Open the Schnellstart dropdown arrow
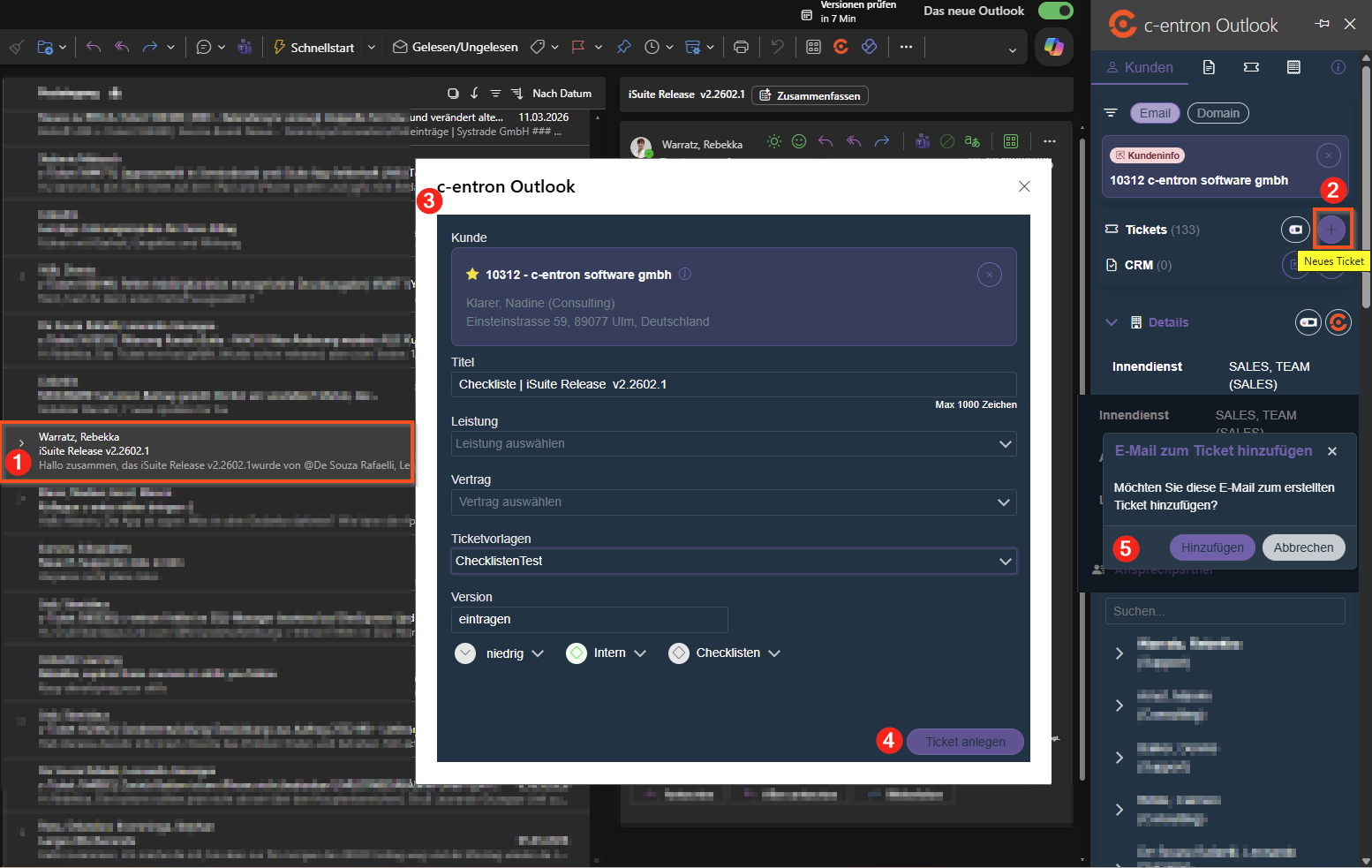Viewport: 1372px width, 868px height. [372, 47]
